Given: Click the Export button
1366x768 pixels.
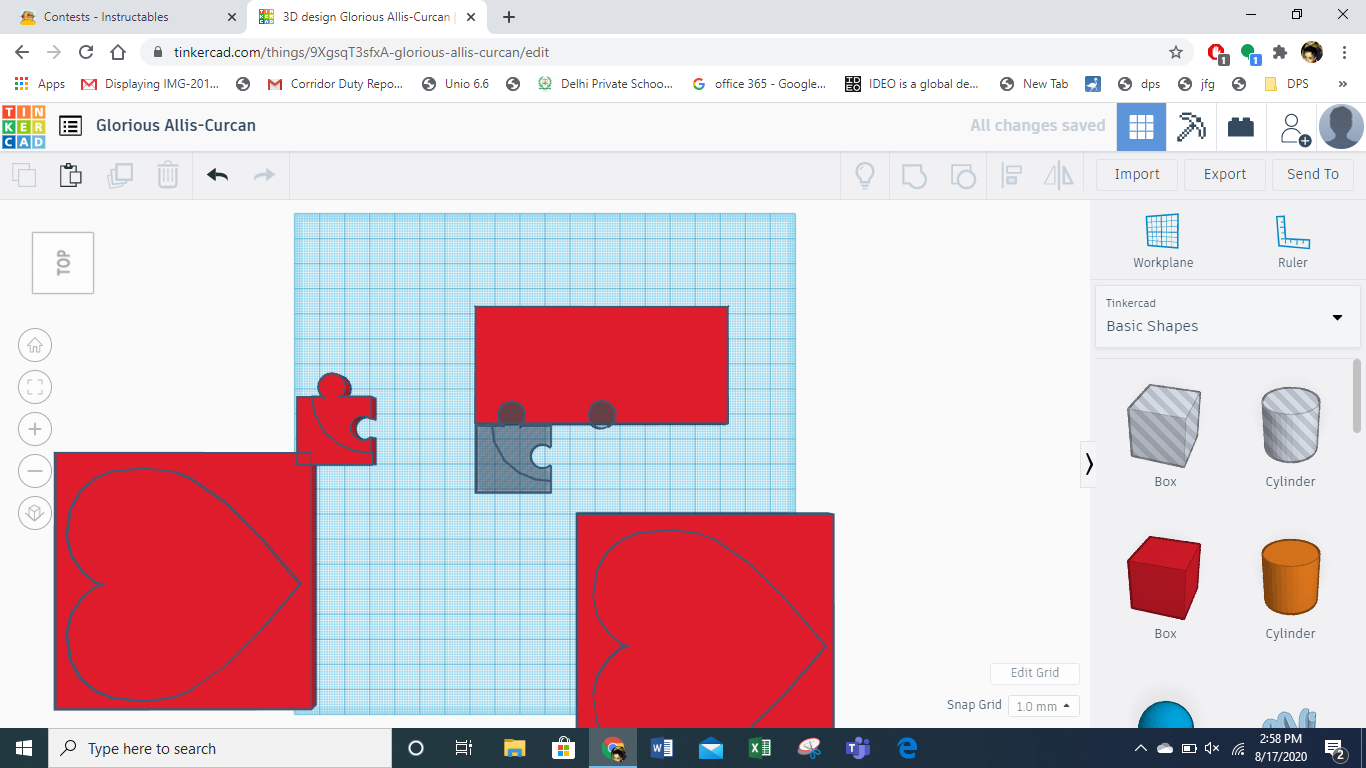Looking at the screenshot, I should tap(1225, 174).
